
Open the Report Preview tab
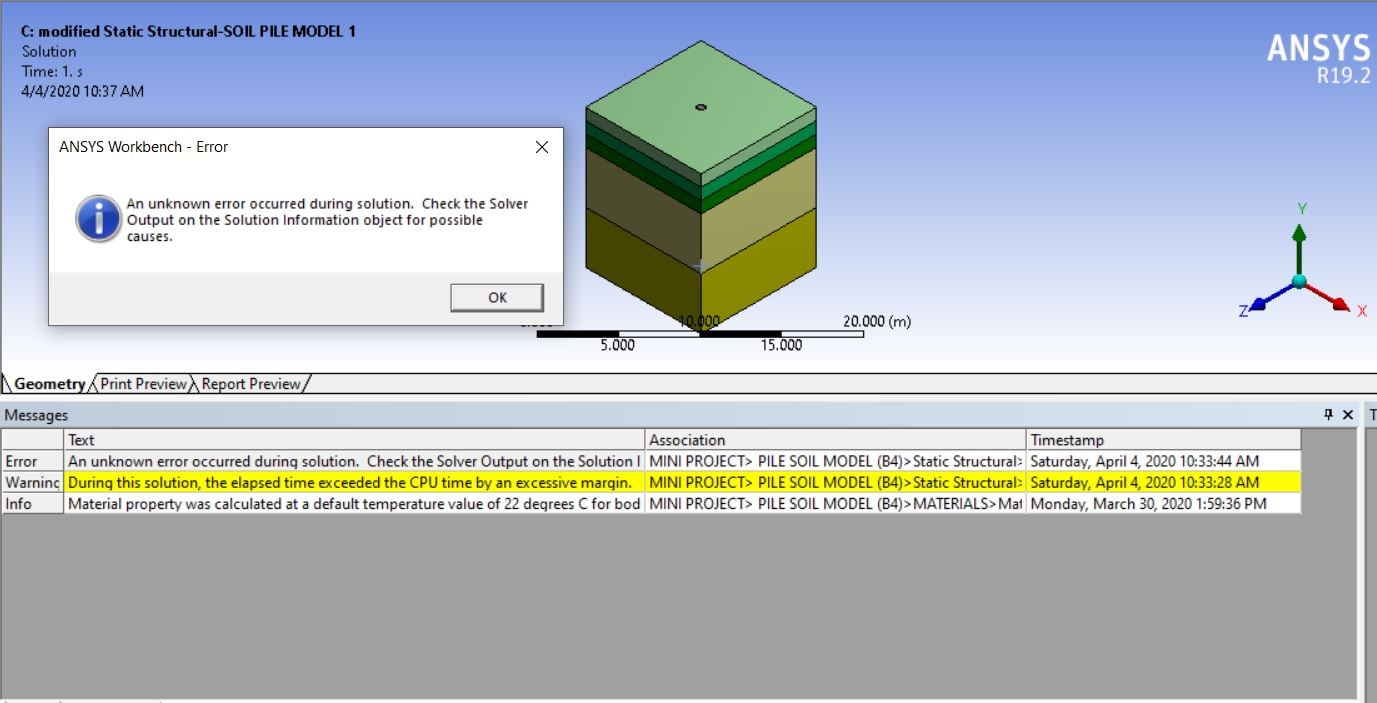click(251, 384)
